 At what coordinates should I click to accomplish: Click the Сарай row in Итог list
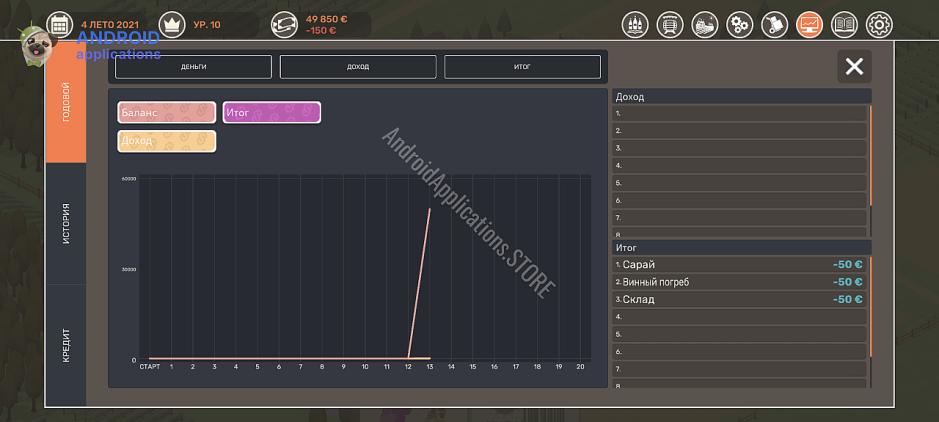coord(740,265)
